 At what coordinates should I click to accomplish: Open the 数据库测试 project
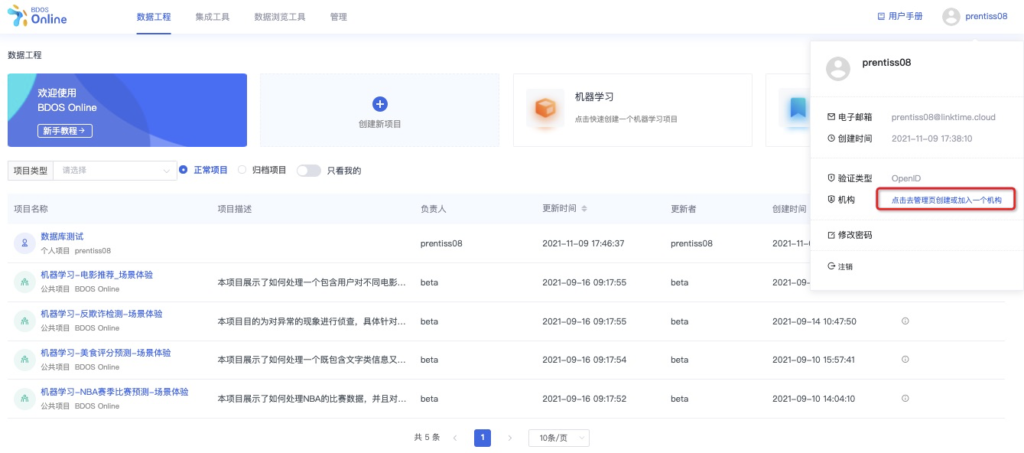[62, 236]
